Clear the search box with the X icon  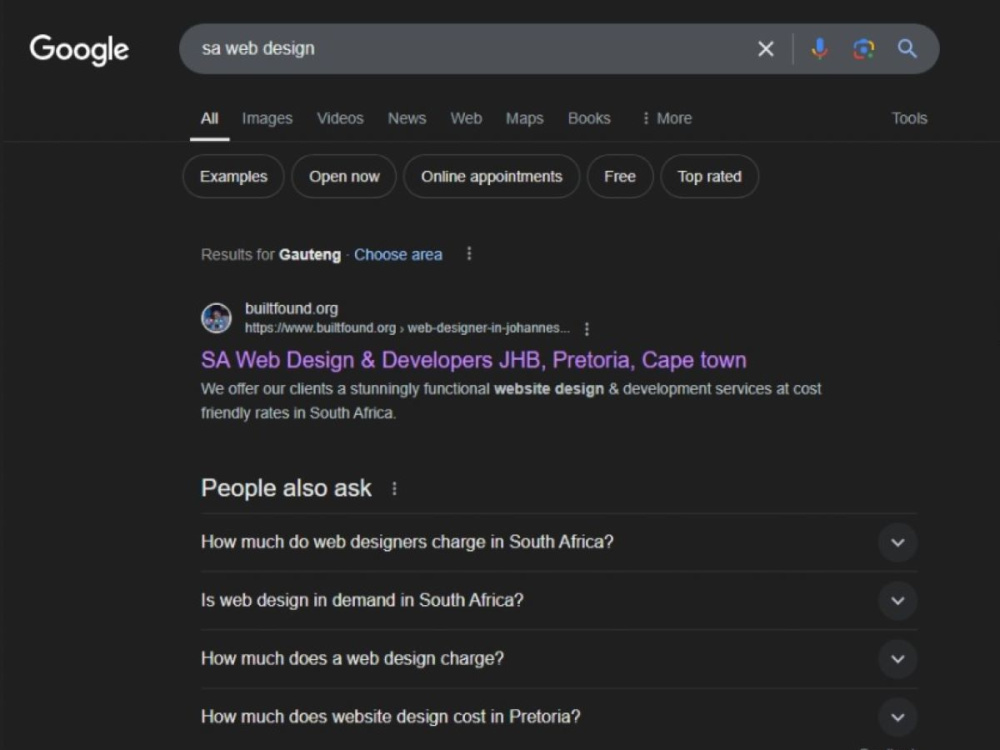pyautogui.click(x=765, y=48)
